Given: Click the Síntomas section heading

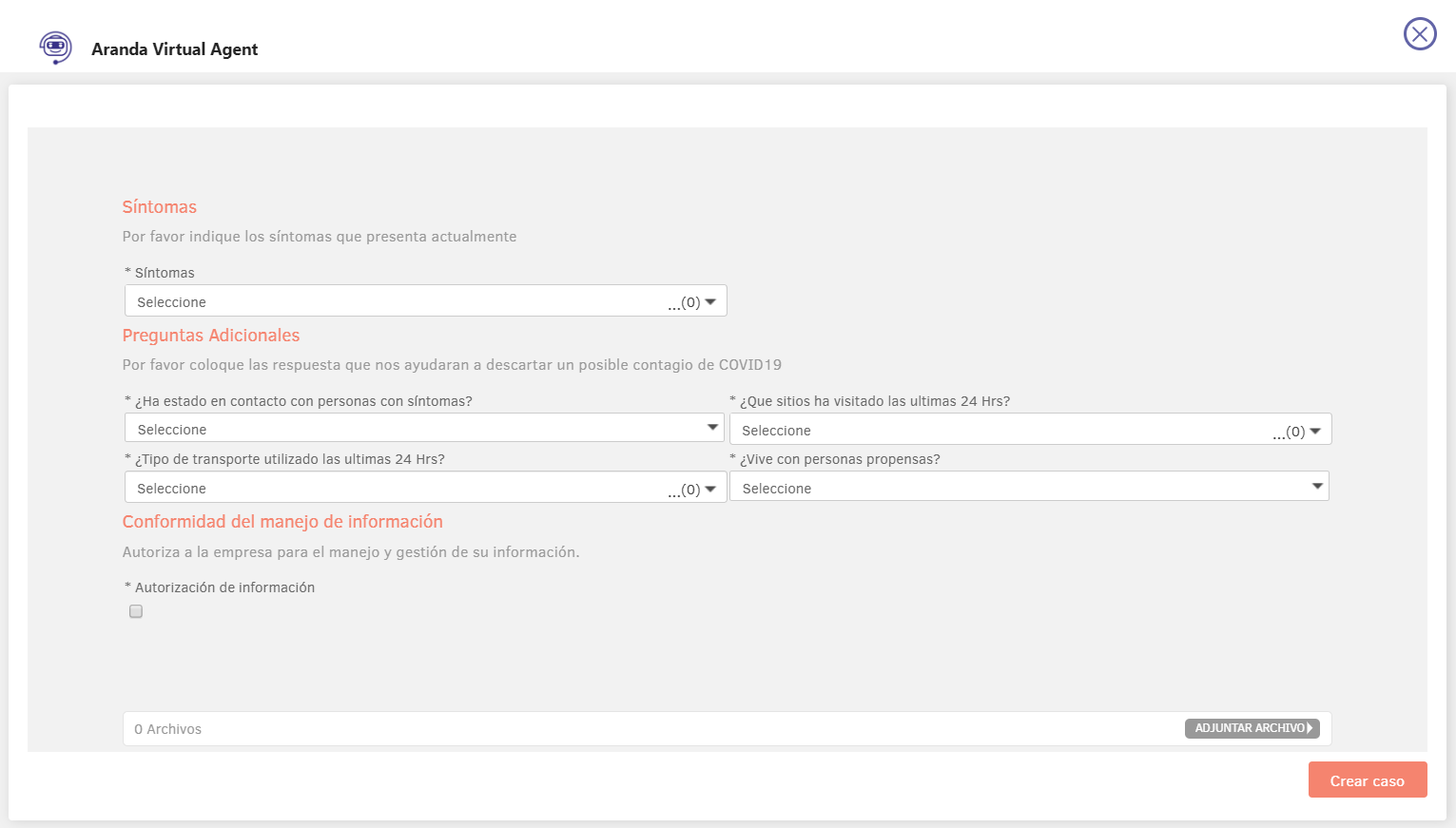Looking at the screenshot, I should click(160, 207).
